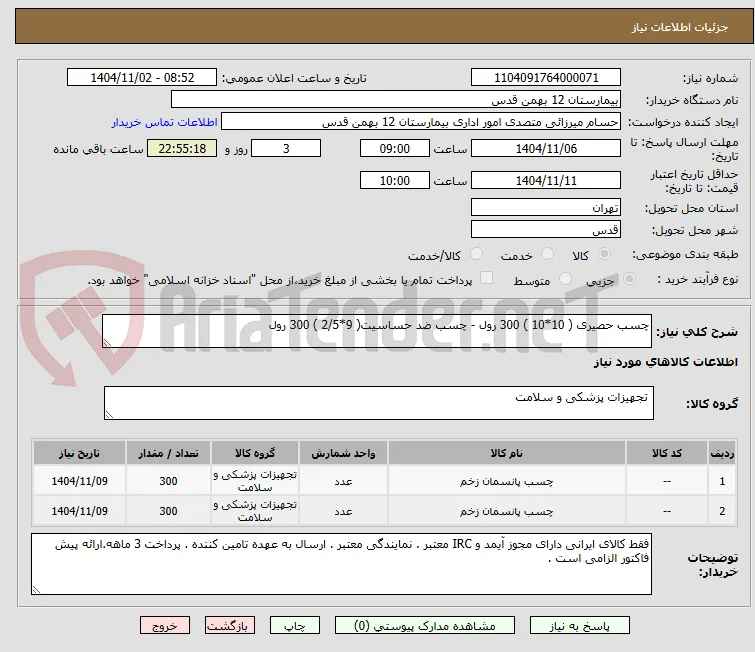Click the شهر محل تحویل field قدس
The image size is (755, 652).
click(546, 230)
